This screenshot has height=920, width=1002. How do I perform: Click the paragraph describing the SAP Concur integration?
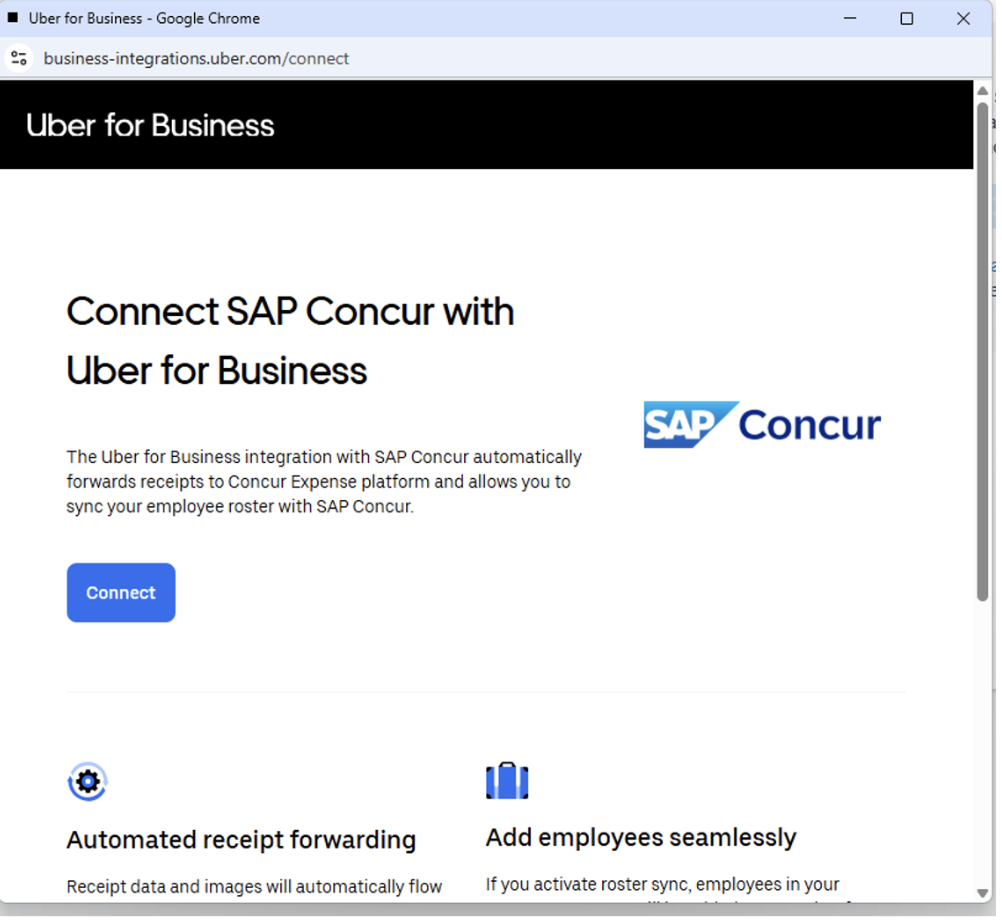click(325, 484)
